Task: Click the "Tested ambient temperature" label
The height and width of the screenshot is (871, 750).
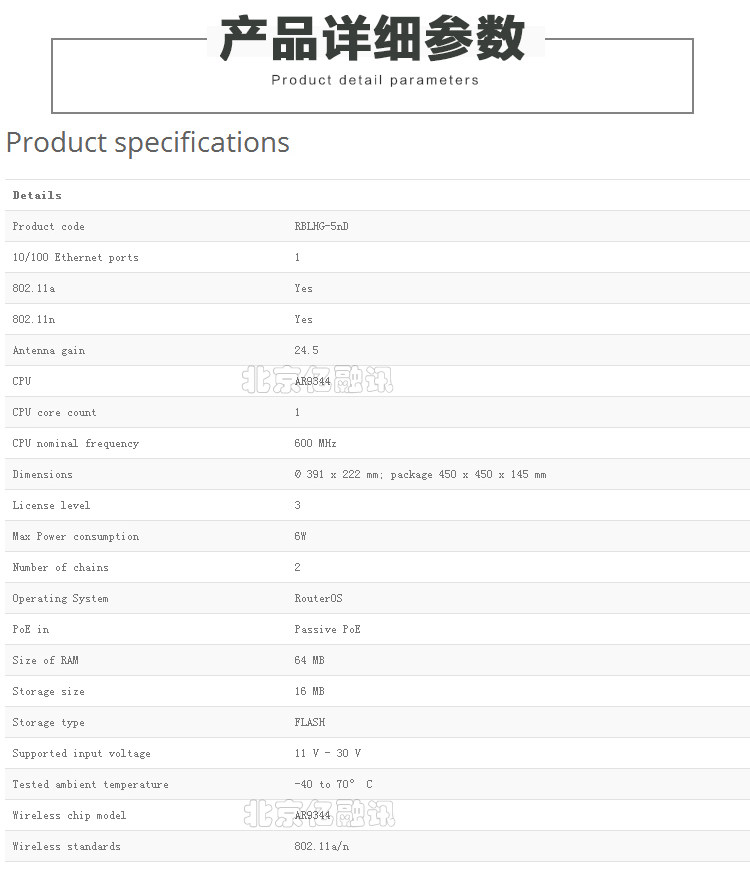Action: click(90, 784)
